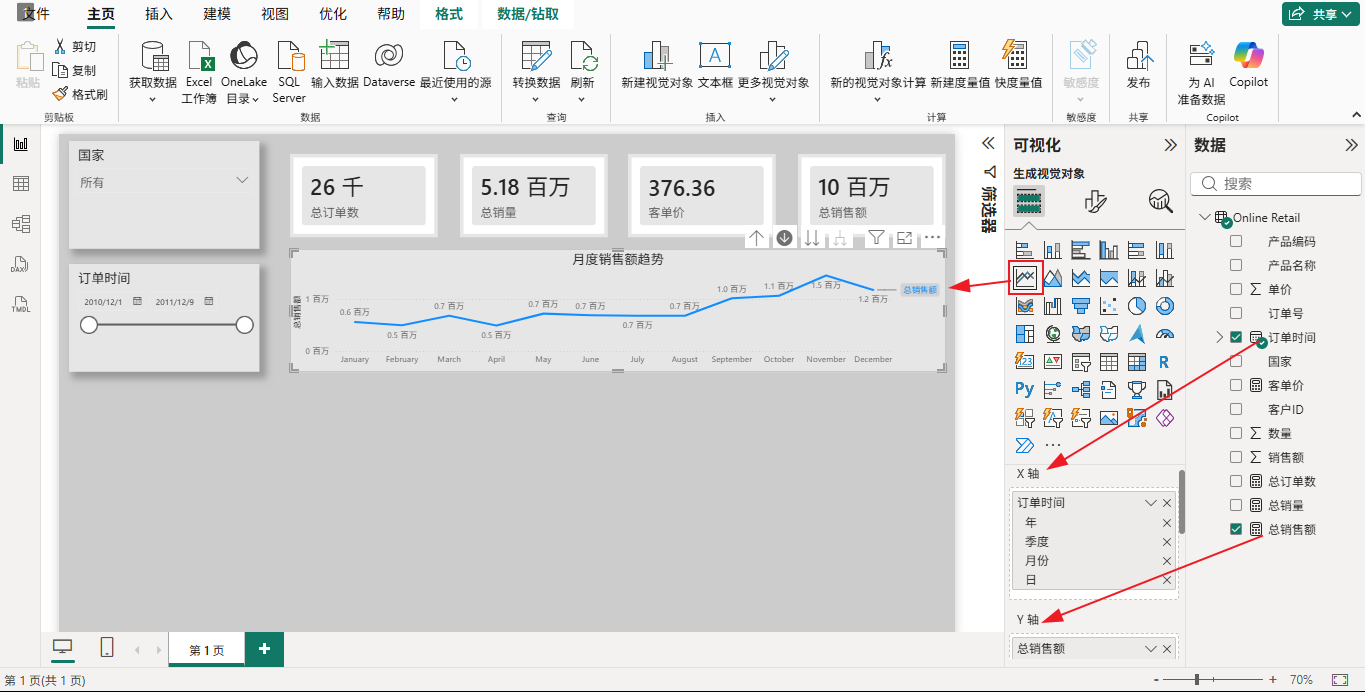Viewport: 1365px width, 692px height.
Task: Select the area chart visual icon
Action: (x=1053, y=277)
